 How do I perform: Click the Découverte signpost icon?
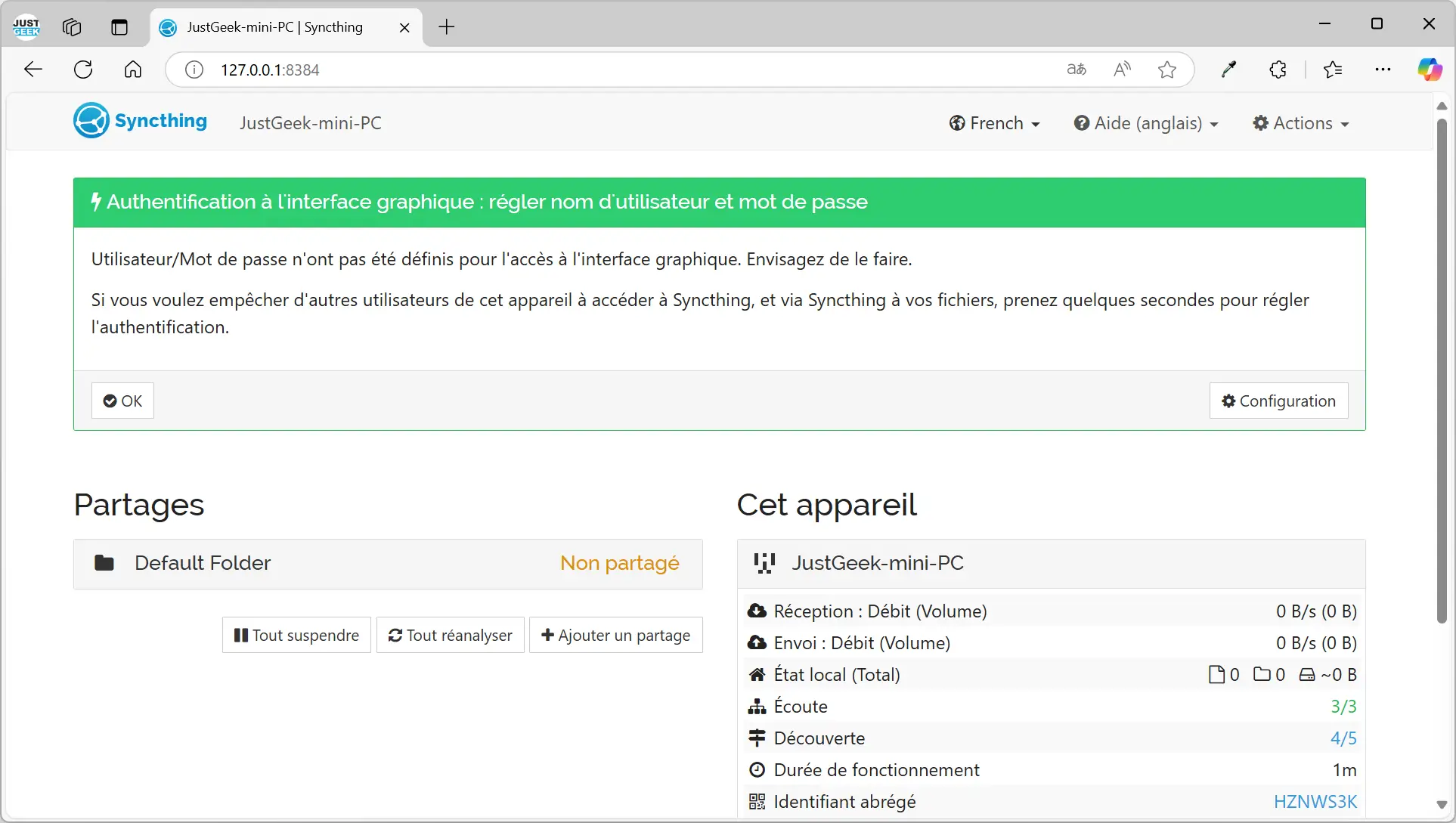pyautogui.click(x=757, y=738)
